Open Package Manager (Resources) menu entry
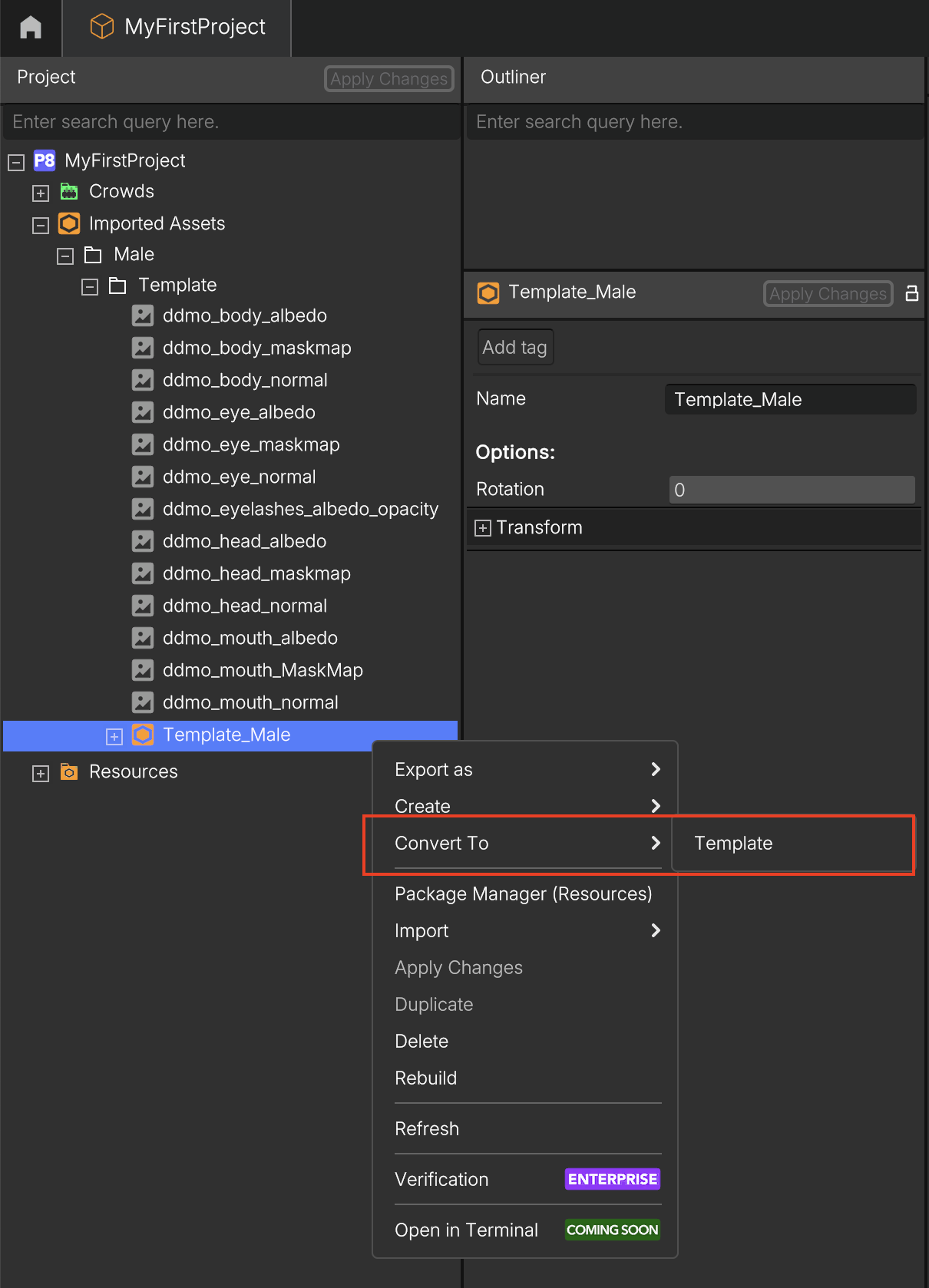Viewport: 929px width, 1288px height. point(524,894)
